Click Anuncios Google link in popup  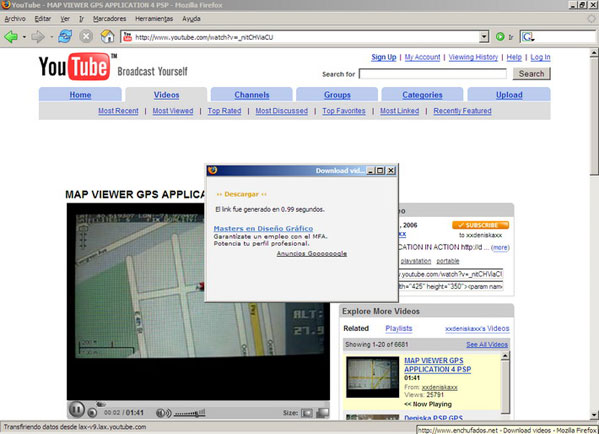pyautogui.click(x=312, y=254)
